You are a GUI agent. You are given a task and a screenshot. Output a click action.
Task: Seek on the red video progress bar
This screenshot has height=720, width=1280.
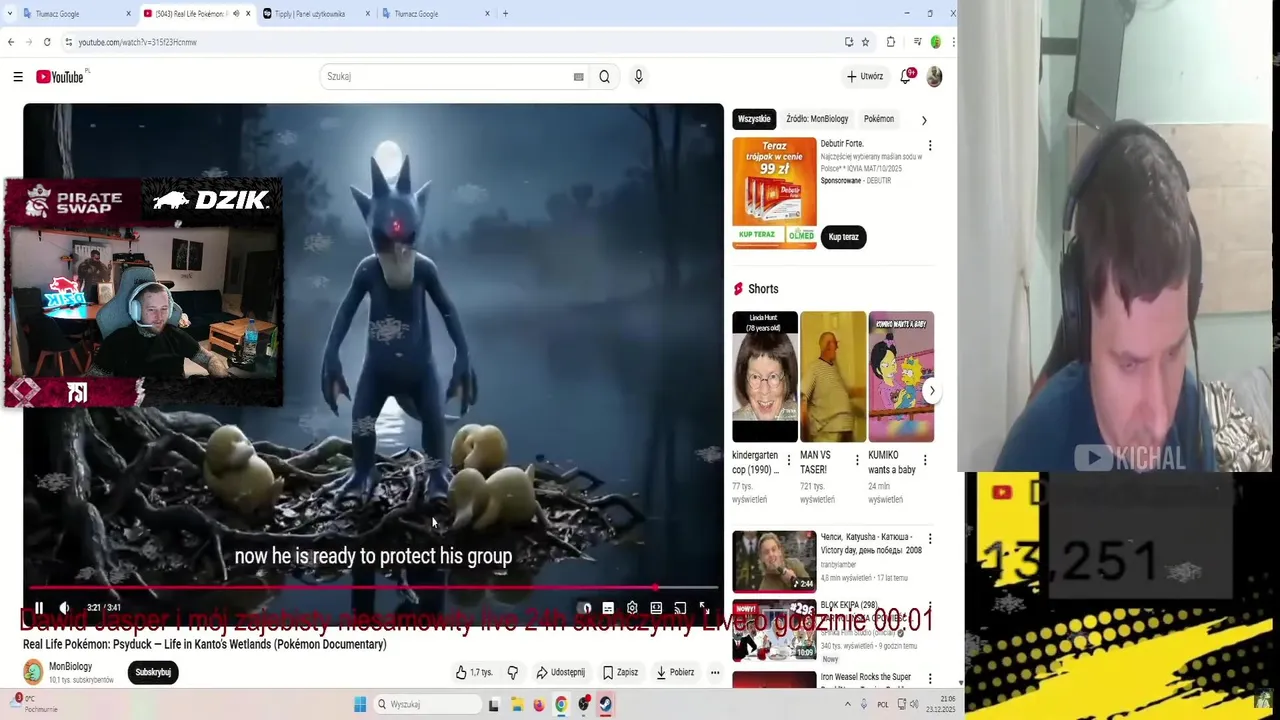point(373,588)
